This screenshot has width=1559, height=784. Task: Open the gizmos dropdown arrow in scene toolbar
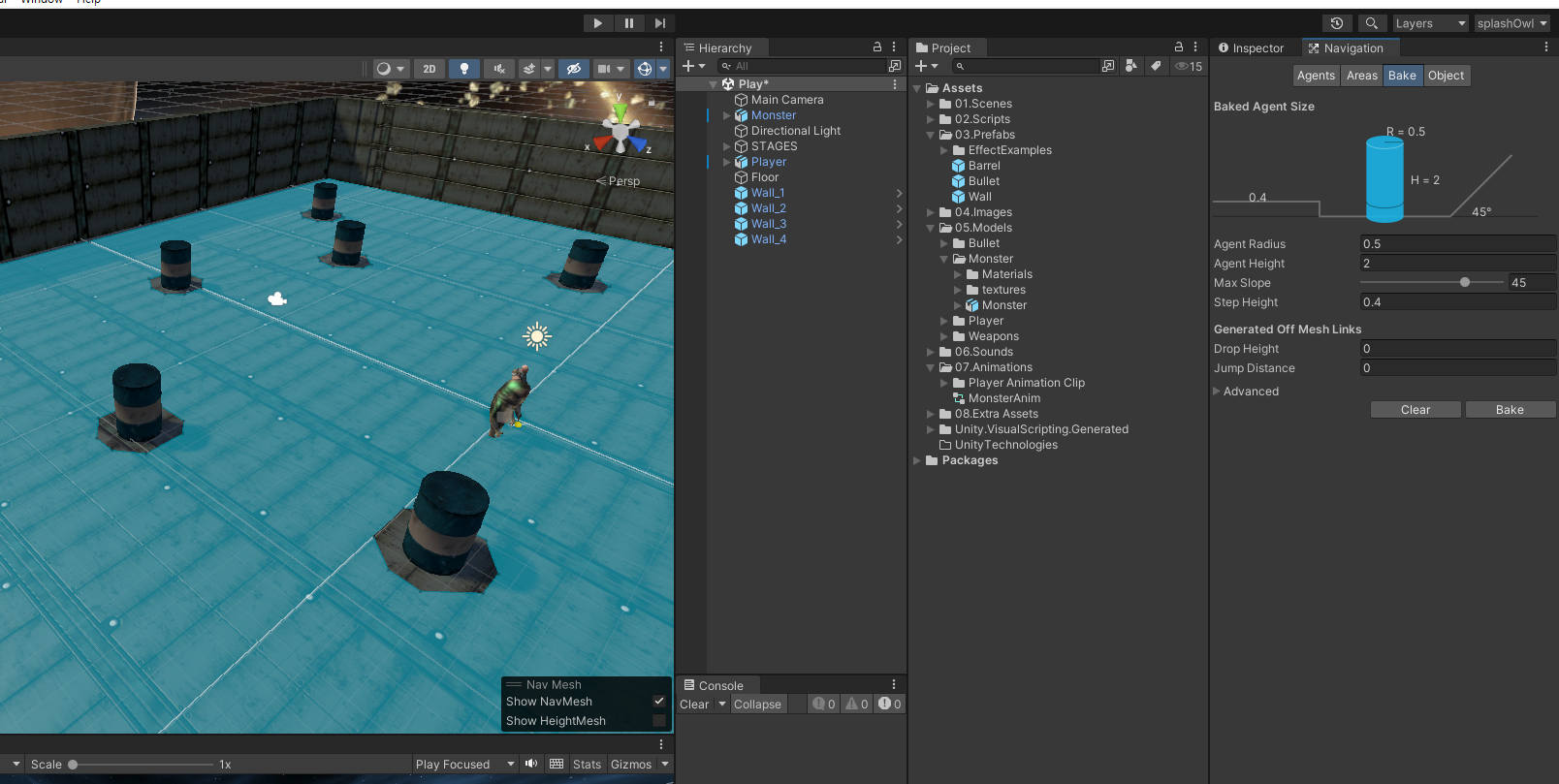pyautogui.click(x=664, y=69)
